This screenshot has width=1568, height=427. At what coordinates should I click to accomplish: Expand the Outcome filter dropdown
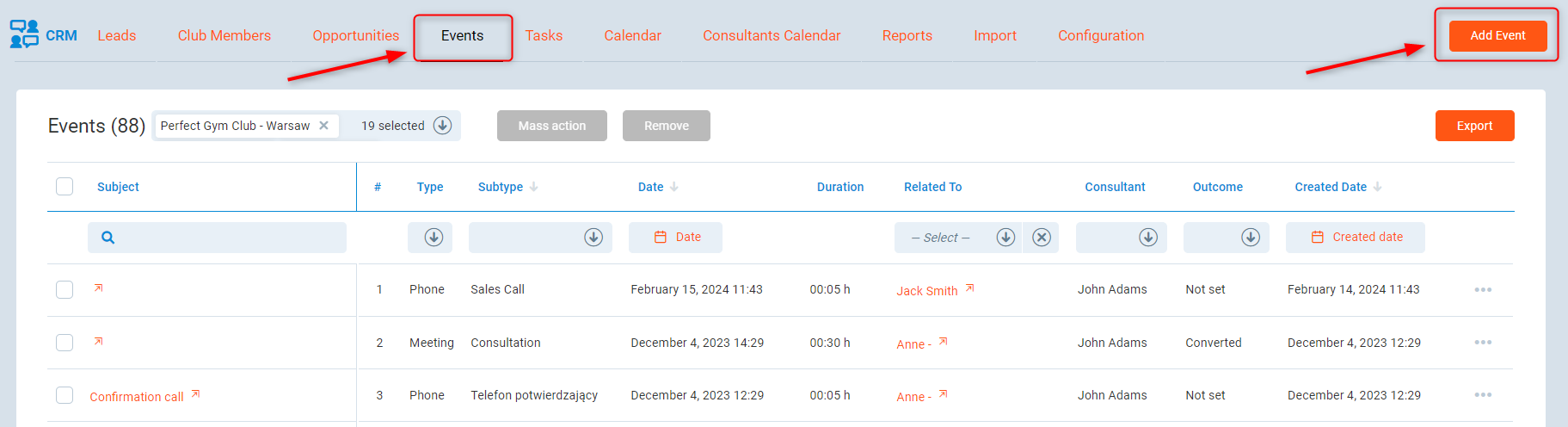[1250, 238]
